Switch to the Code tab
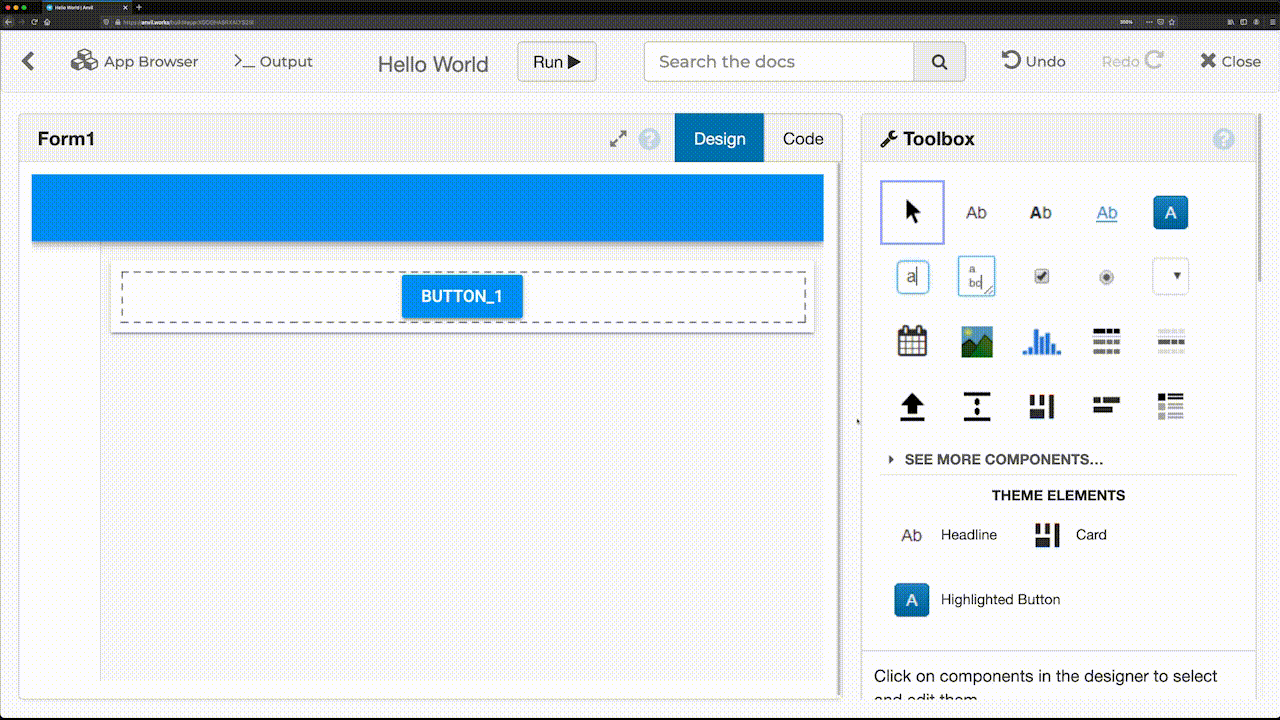Screen dimensions: 1280x720 click(x=802, y=138)
